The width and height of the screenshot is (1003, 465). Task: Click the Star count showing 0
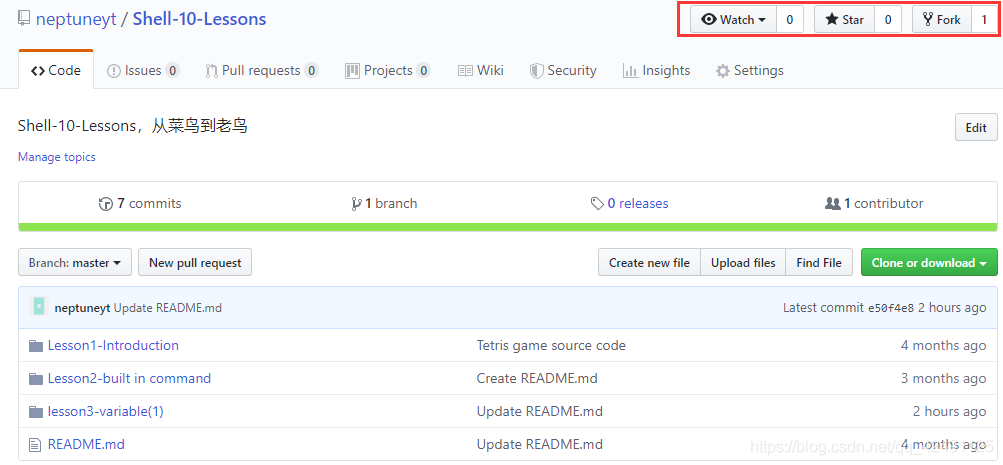[x=888, y=20]
